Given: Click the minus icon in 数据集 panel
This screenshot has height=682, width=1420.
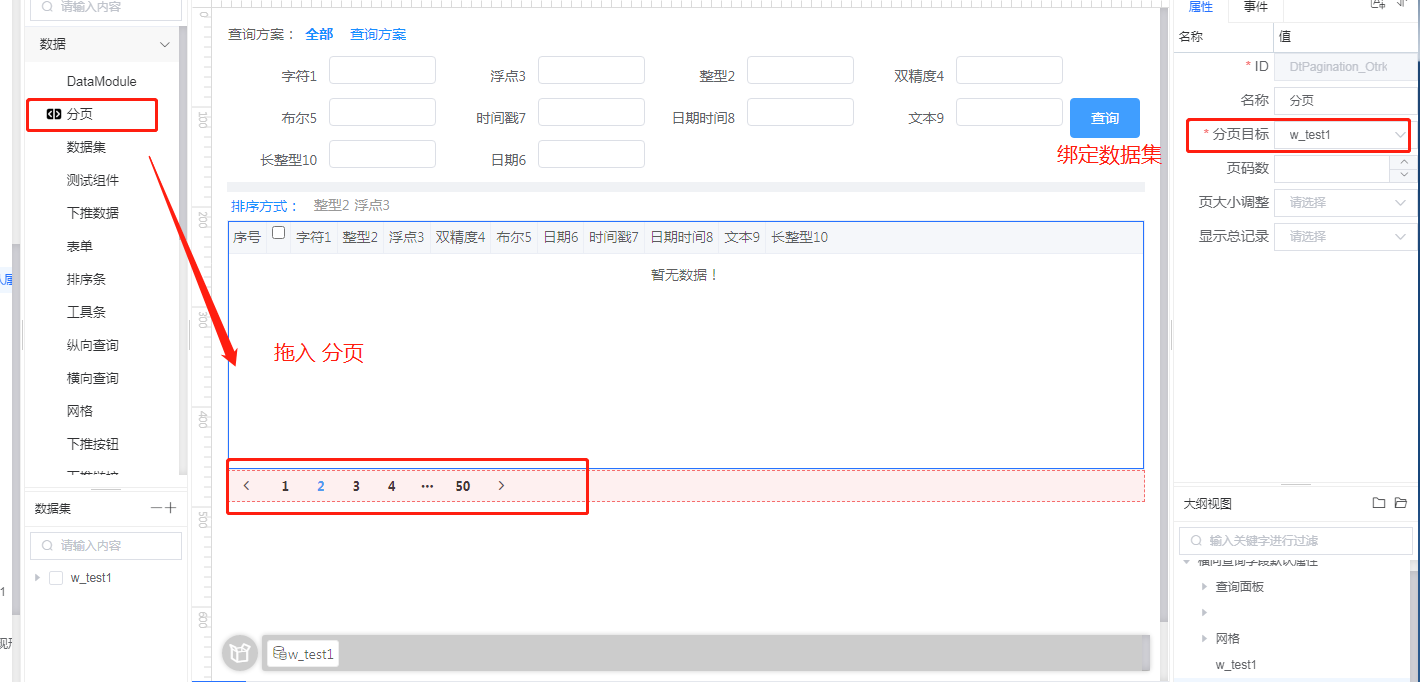Looking at the screenshot, I should click(156, 508).
